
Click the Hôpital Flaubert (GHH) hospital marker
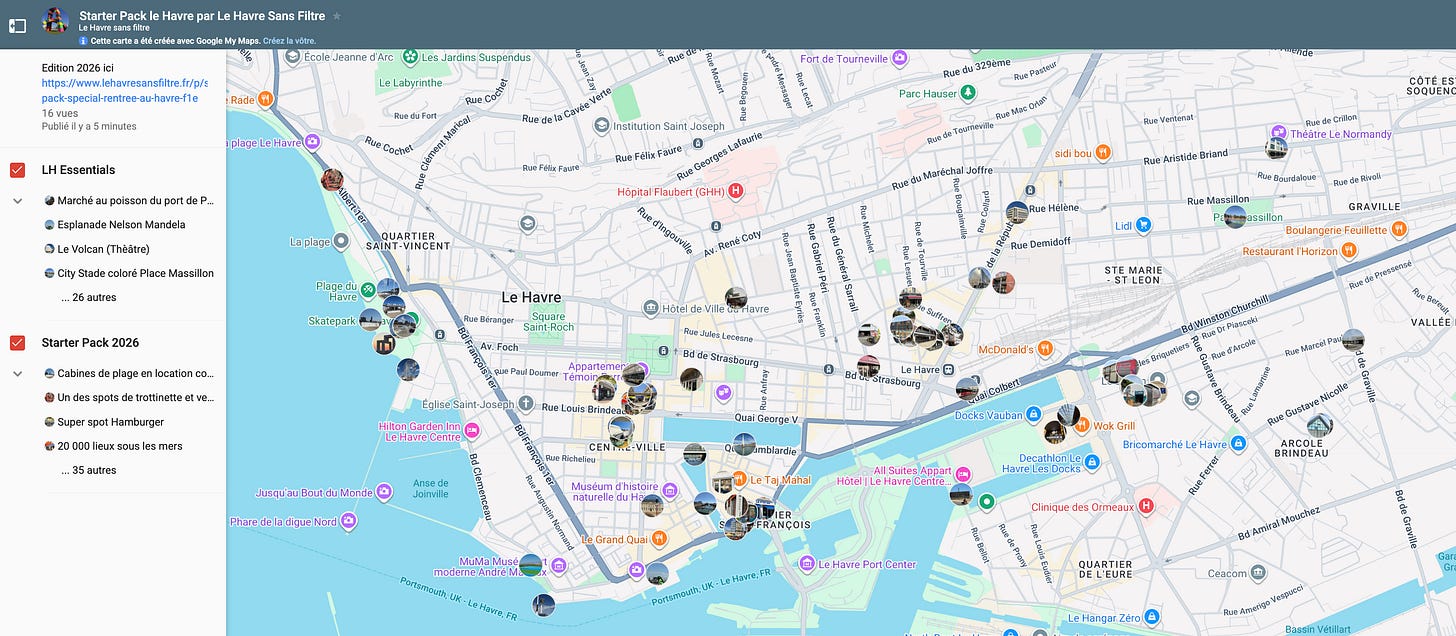pos(736,190)
